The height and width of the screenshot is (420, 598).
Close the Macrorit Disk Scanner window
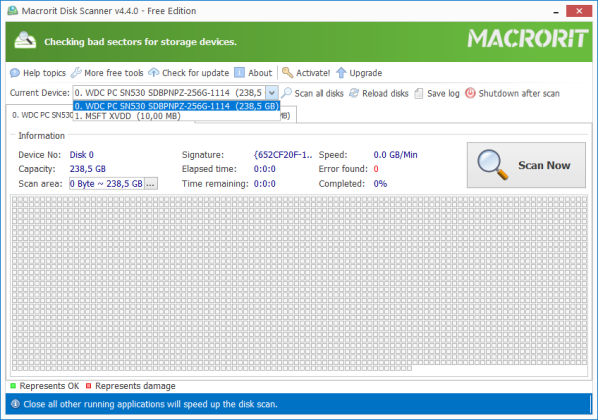tap(579, 11)
